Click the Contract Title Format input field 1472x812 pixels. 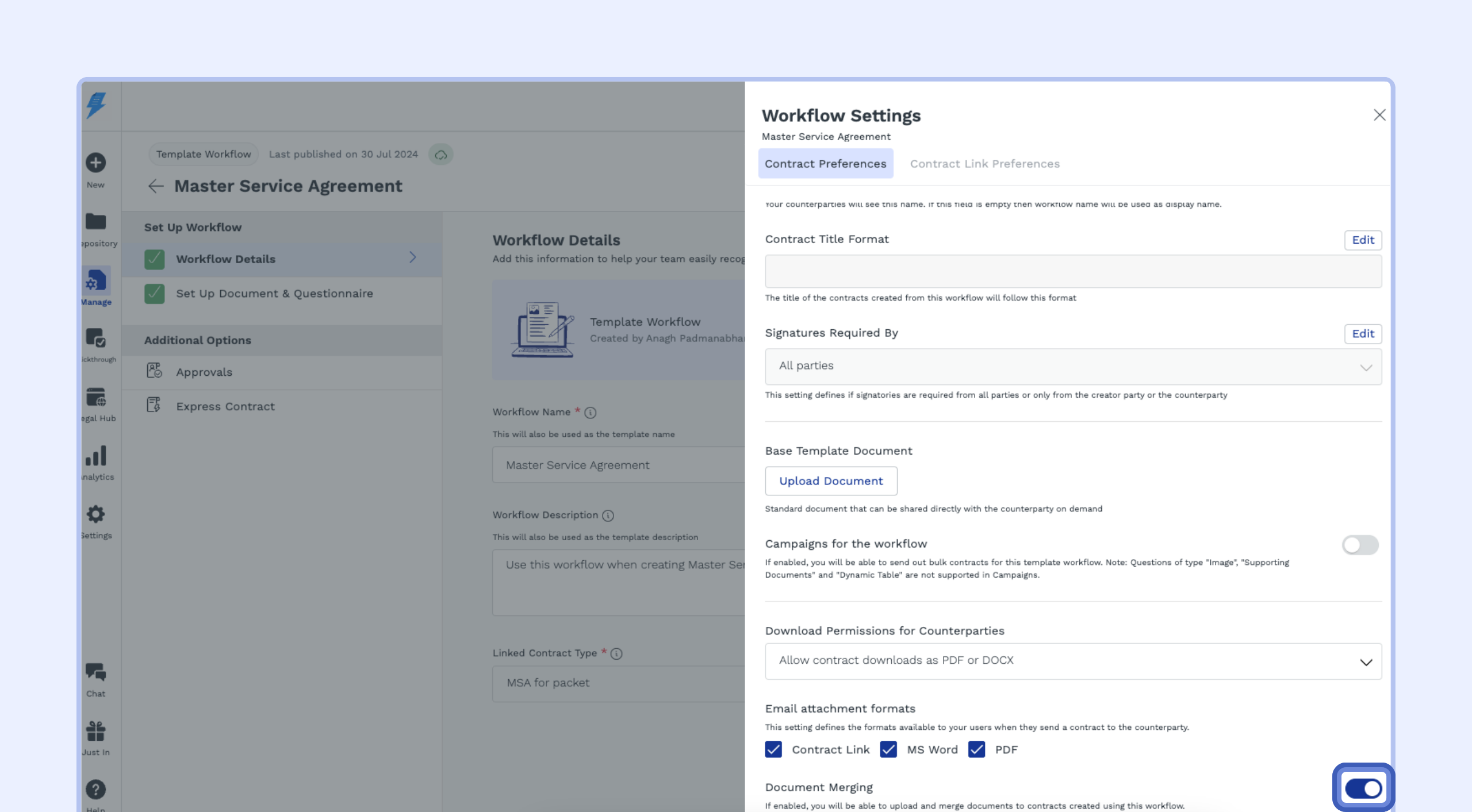pyautogui.click(x=1073, y=271)
